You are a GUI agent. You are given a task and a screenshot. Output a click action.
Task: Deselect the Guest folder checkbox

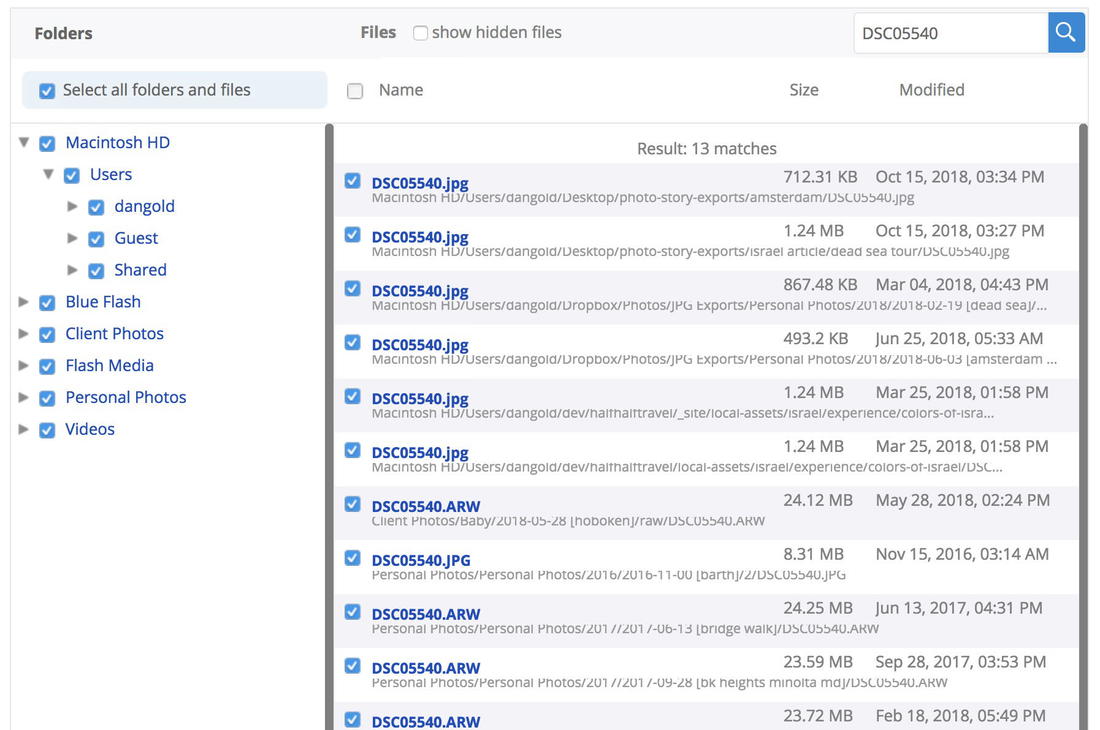click(96, 239)
